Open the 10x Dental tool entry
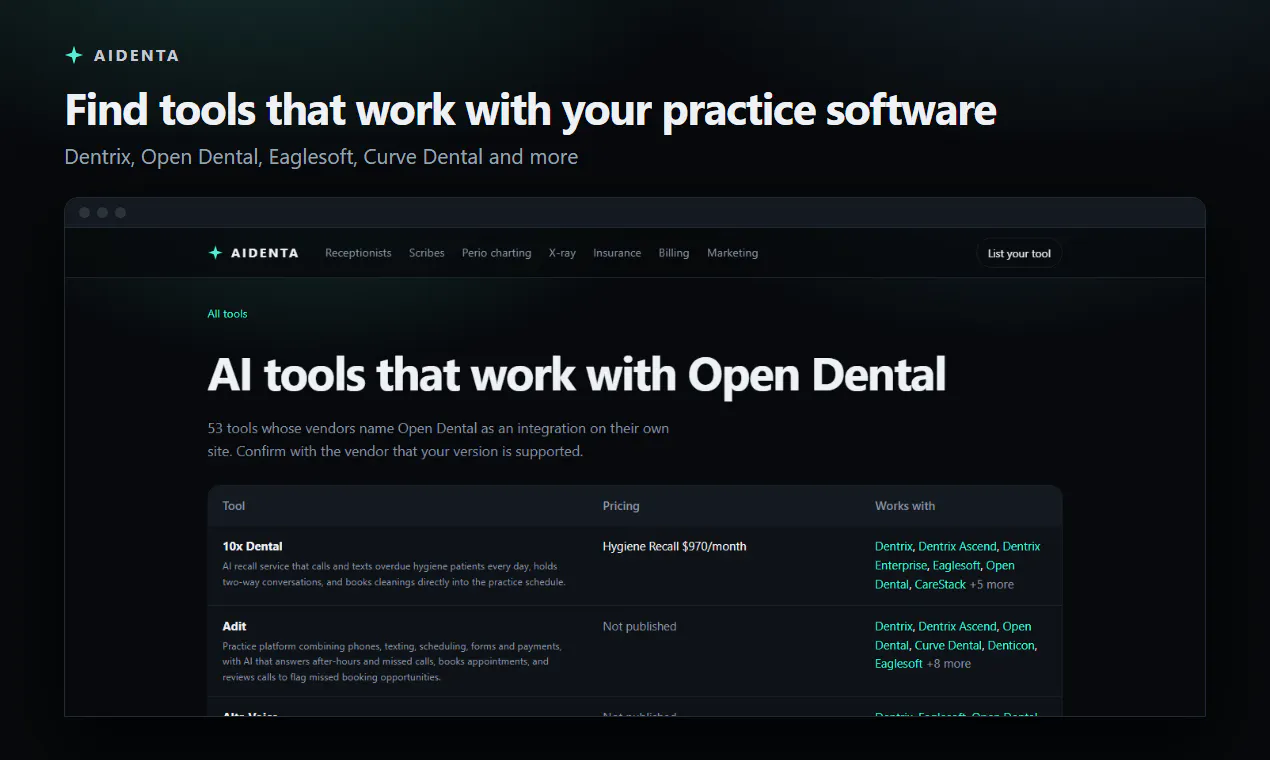 [252, 546]
